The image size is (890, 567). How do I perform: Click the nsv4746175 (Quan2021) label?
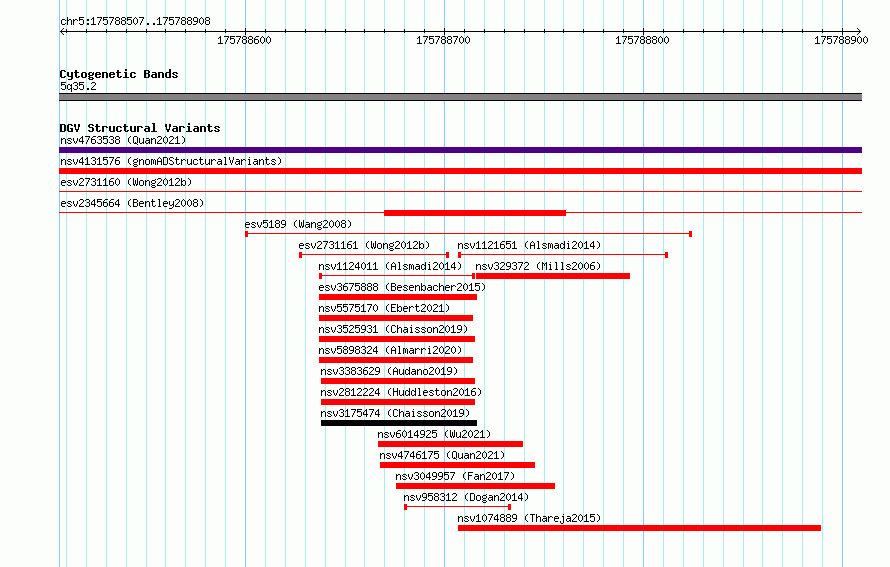click(442, 455)
